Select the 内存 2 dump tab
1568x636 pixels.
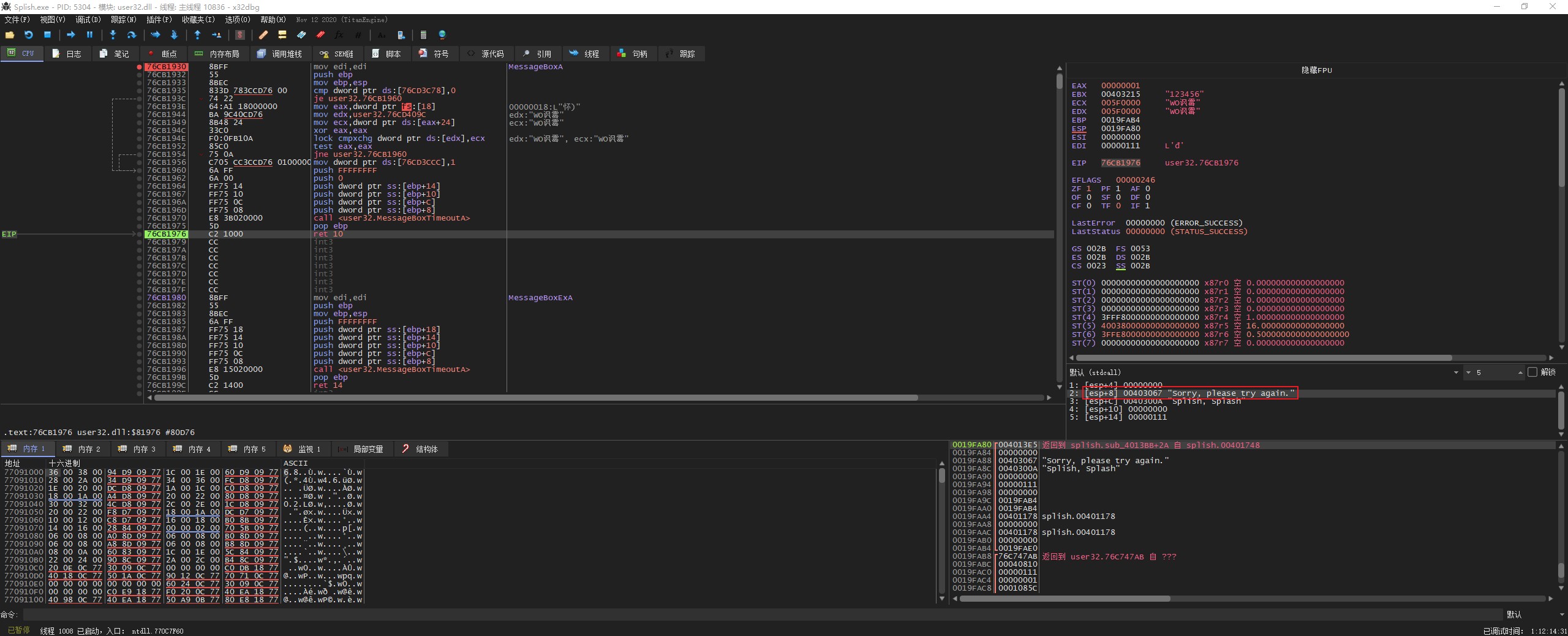83,449
